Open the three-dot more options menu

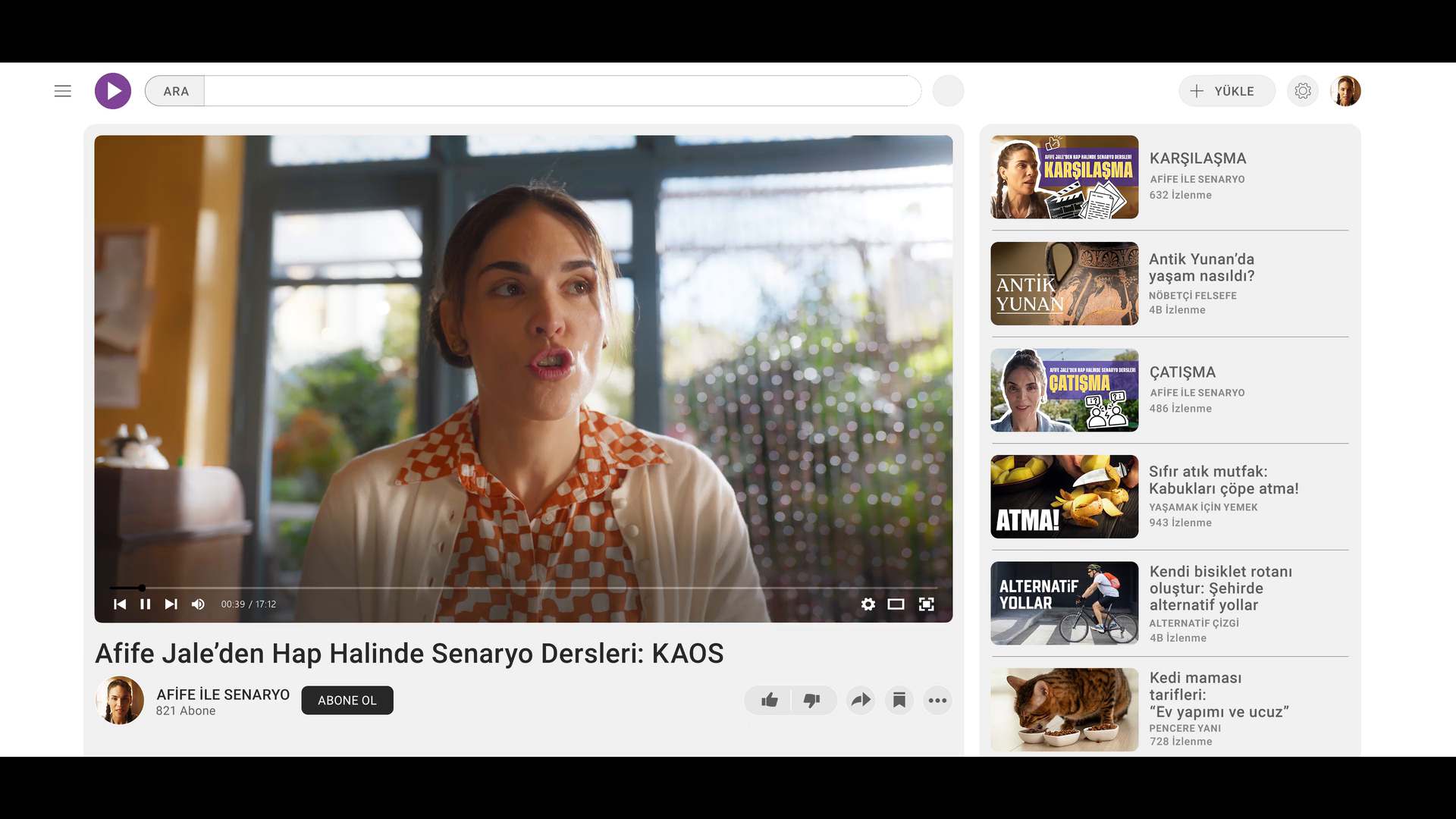click(x=938, y=700)
